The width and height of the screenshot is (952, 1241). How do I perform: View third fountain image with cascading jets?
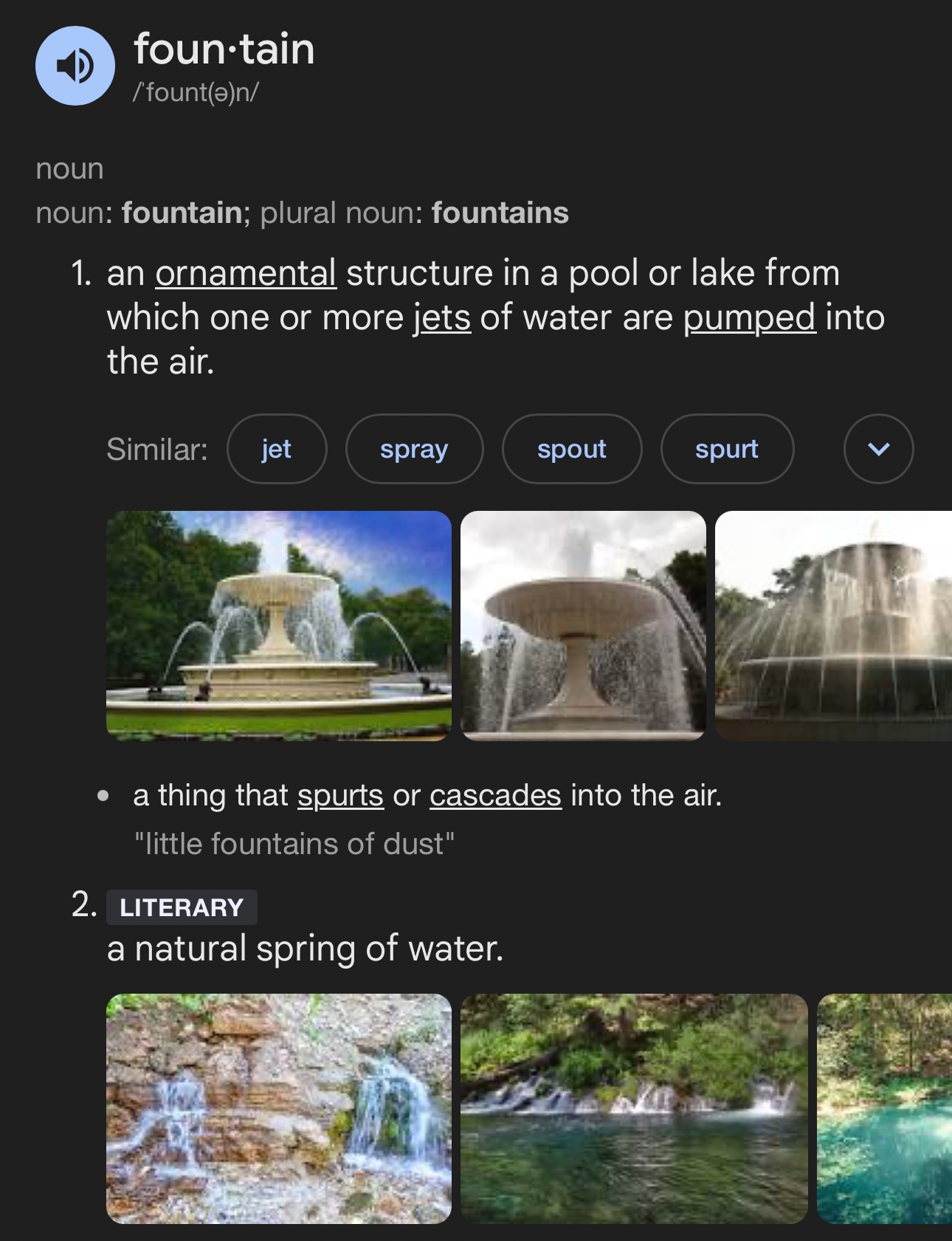click(x=833, y=625)
